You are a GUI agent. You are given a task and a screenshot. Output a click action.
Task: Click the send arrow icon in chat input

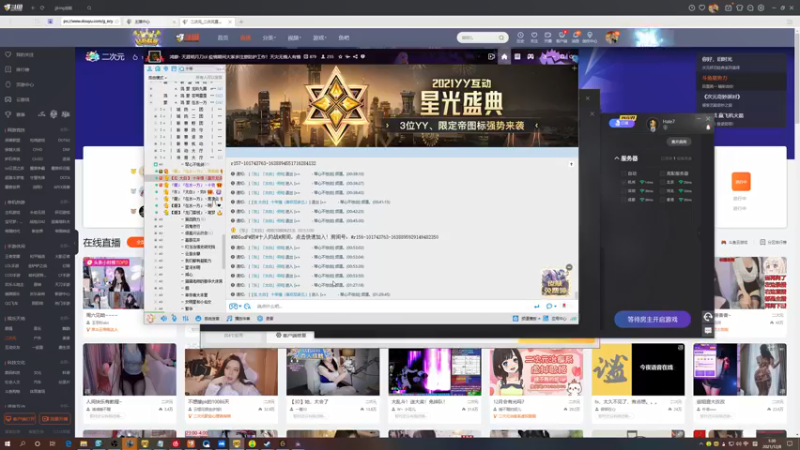pos(537,306)
